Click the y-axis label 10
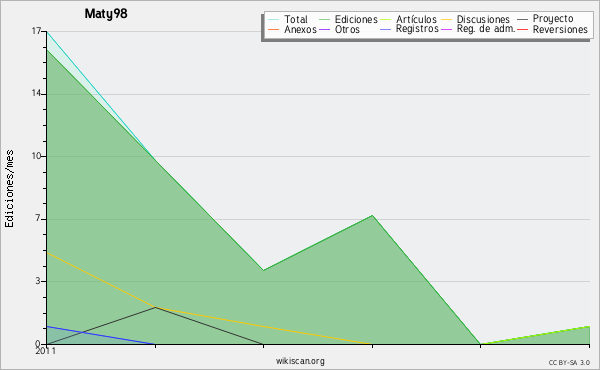 (x=36, y=156)
